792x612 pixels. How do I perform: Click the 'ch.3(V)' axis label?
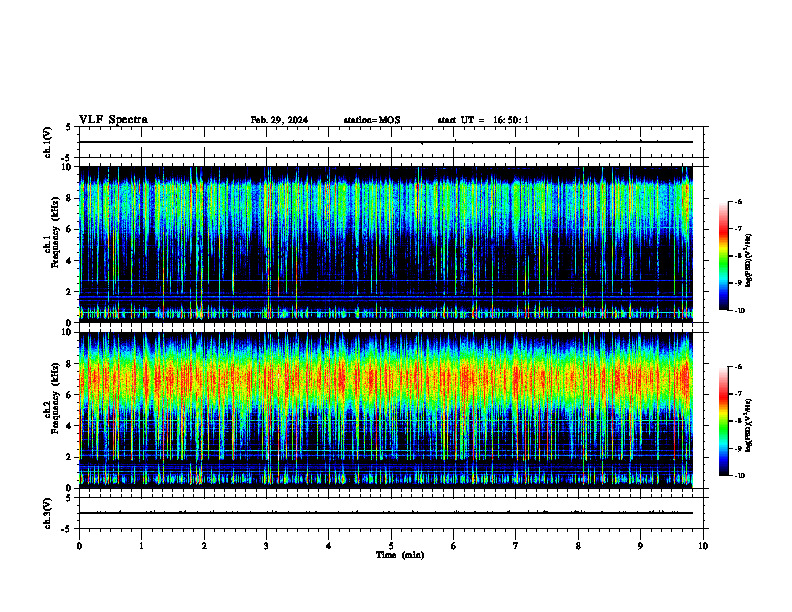point(48,513)
